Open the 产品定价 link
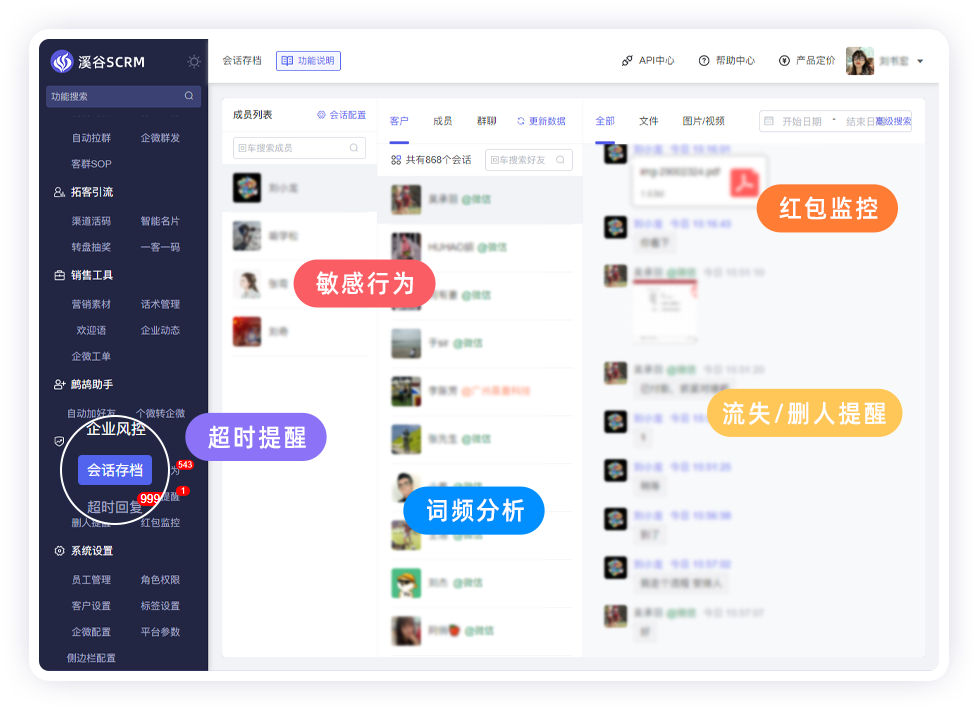The width and height of the screenshot is (979, 711). [x=815, y=61]
